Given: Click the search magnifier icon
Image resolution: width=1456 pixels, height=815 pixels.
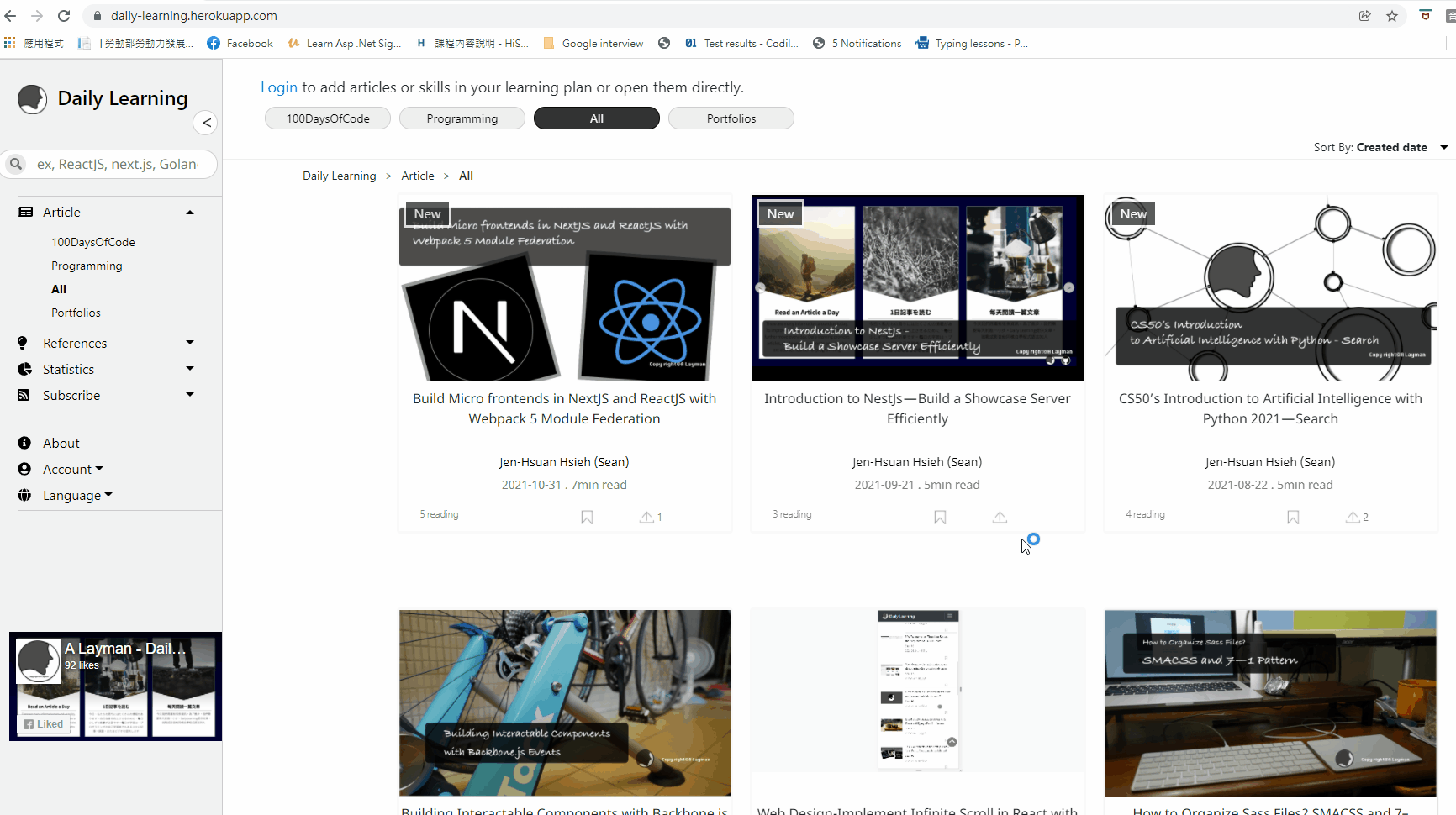Looking at the screenshot, I should [x=16, y=164].
